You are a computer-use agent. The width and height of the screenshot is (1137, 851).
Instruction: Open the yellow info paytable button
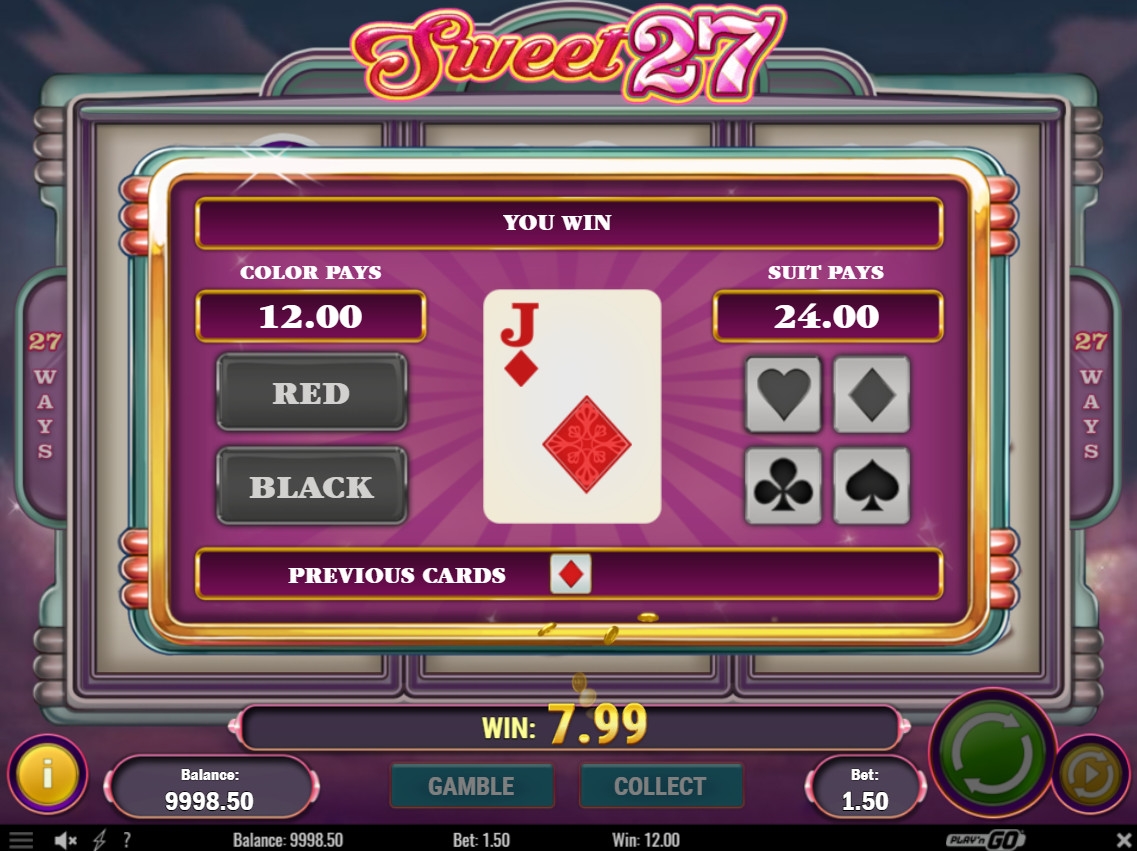pyautogui.click(x=48, y=774)
